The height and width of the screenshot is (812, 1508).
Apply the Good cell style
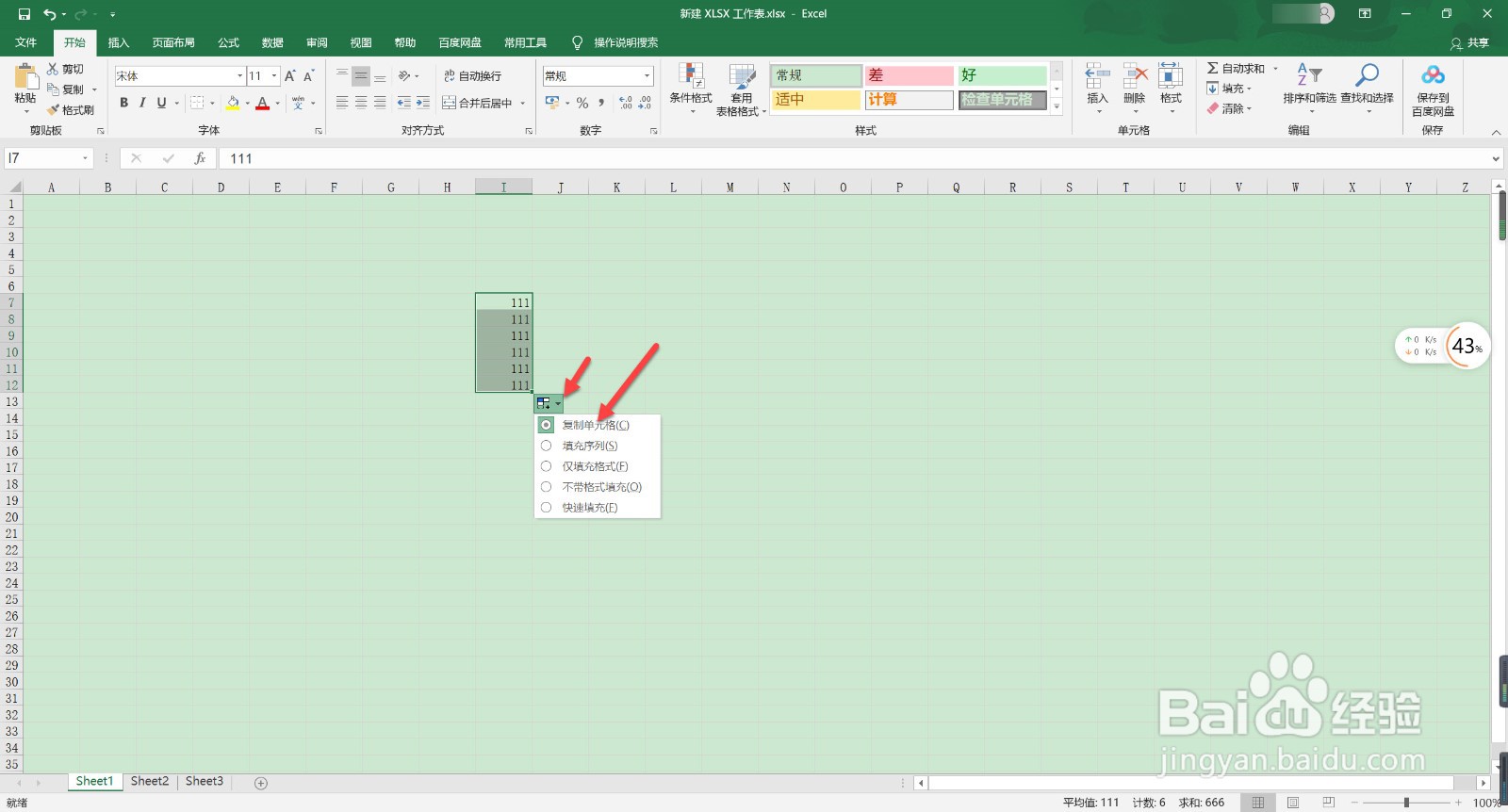1003,75
